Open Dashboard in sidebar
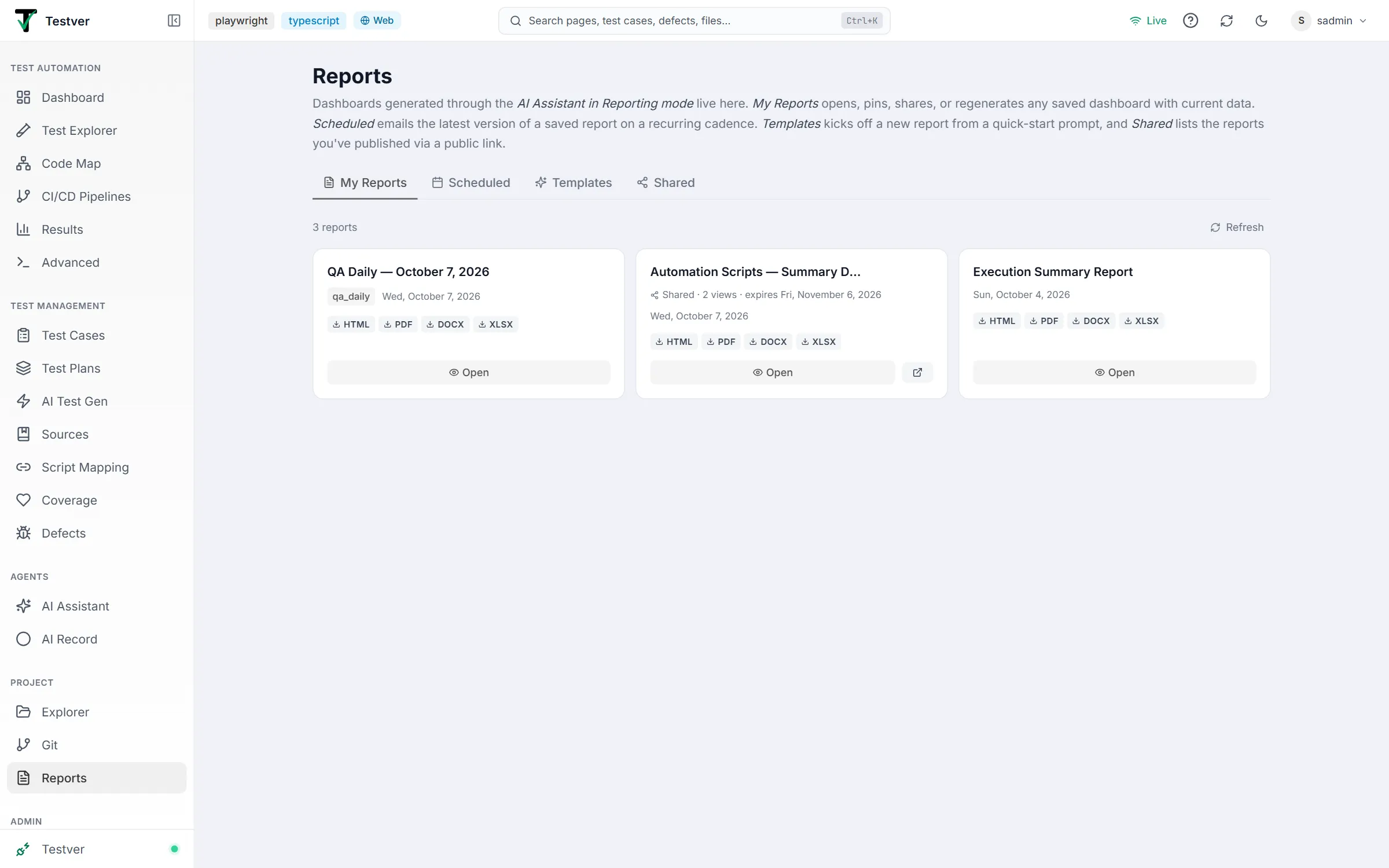 pyautogui.click(x=97, y=97)
